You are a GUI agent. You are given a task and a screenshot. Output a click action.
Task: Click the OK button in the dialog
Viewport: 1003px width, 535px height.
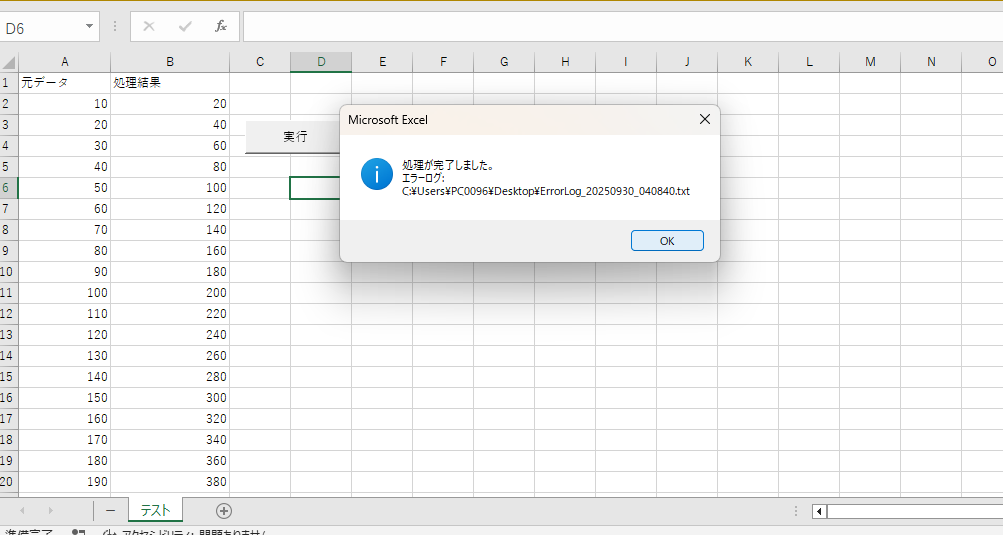[667, 241]
